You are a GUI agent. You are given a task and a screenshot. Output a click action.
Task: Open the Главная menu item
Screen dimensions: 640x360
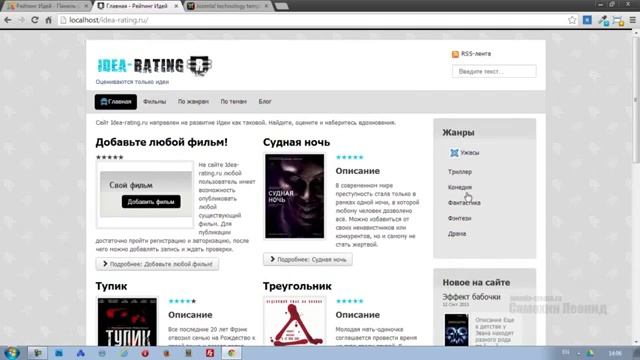[116, 102]
